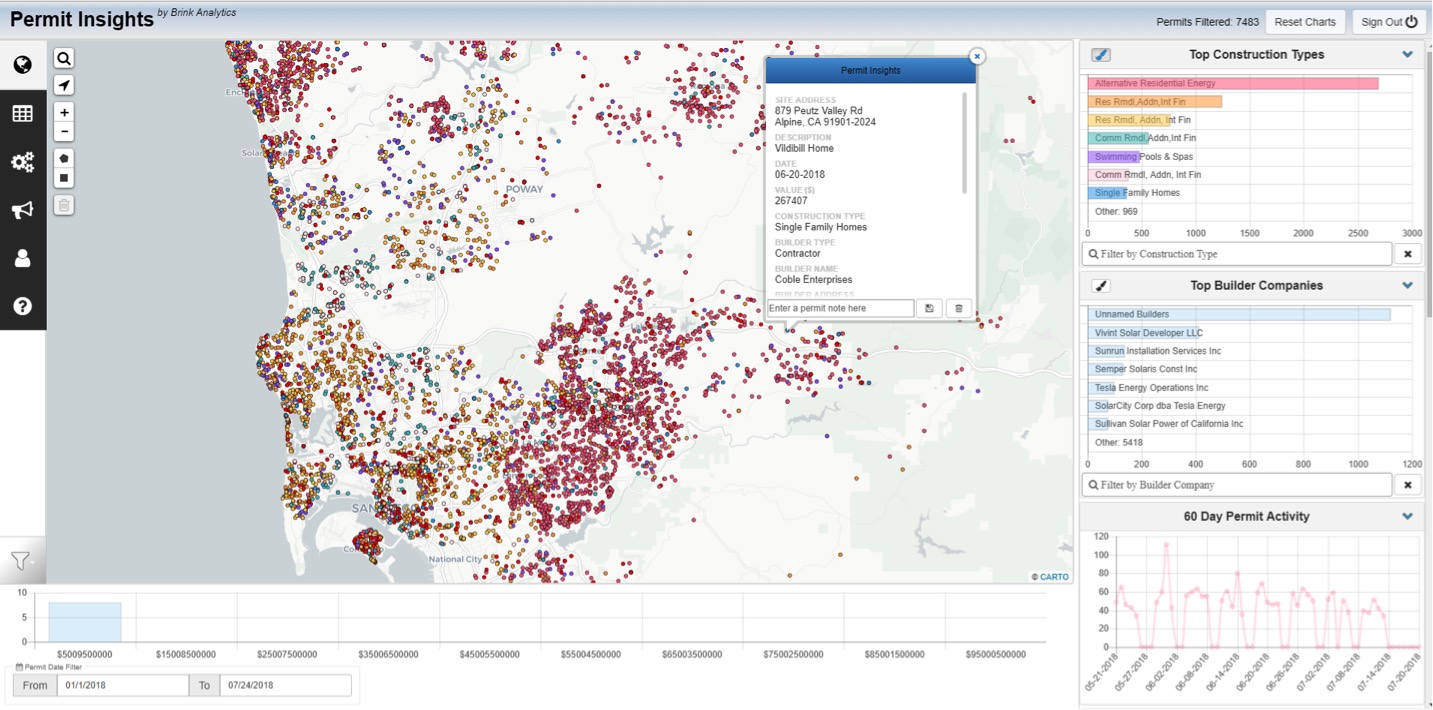The width and height of the screenshot is (1433, 710).
Task: Collapse the Top Construction Types panel
Action: tap(1408, 54)
